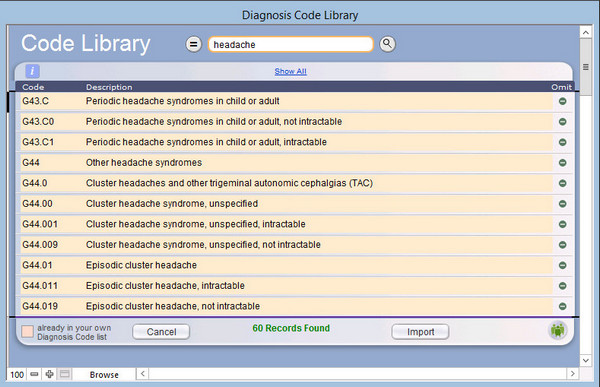
Task: Click the green people icon
Action: tap(558, 330)
